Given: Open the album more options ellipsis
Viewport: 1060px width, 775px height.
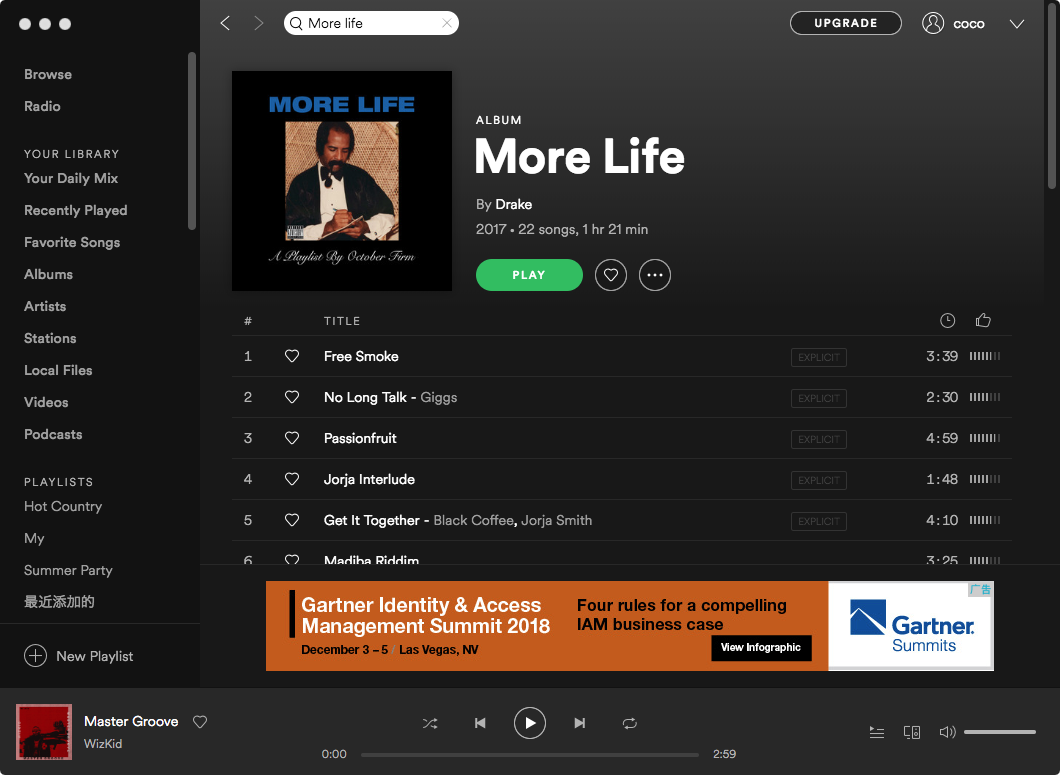Looking at the screenshot, I should tap(655, 275).
